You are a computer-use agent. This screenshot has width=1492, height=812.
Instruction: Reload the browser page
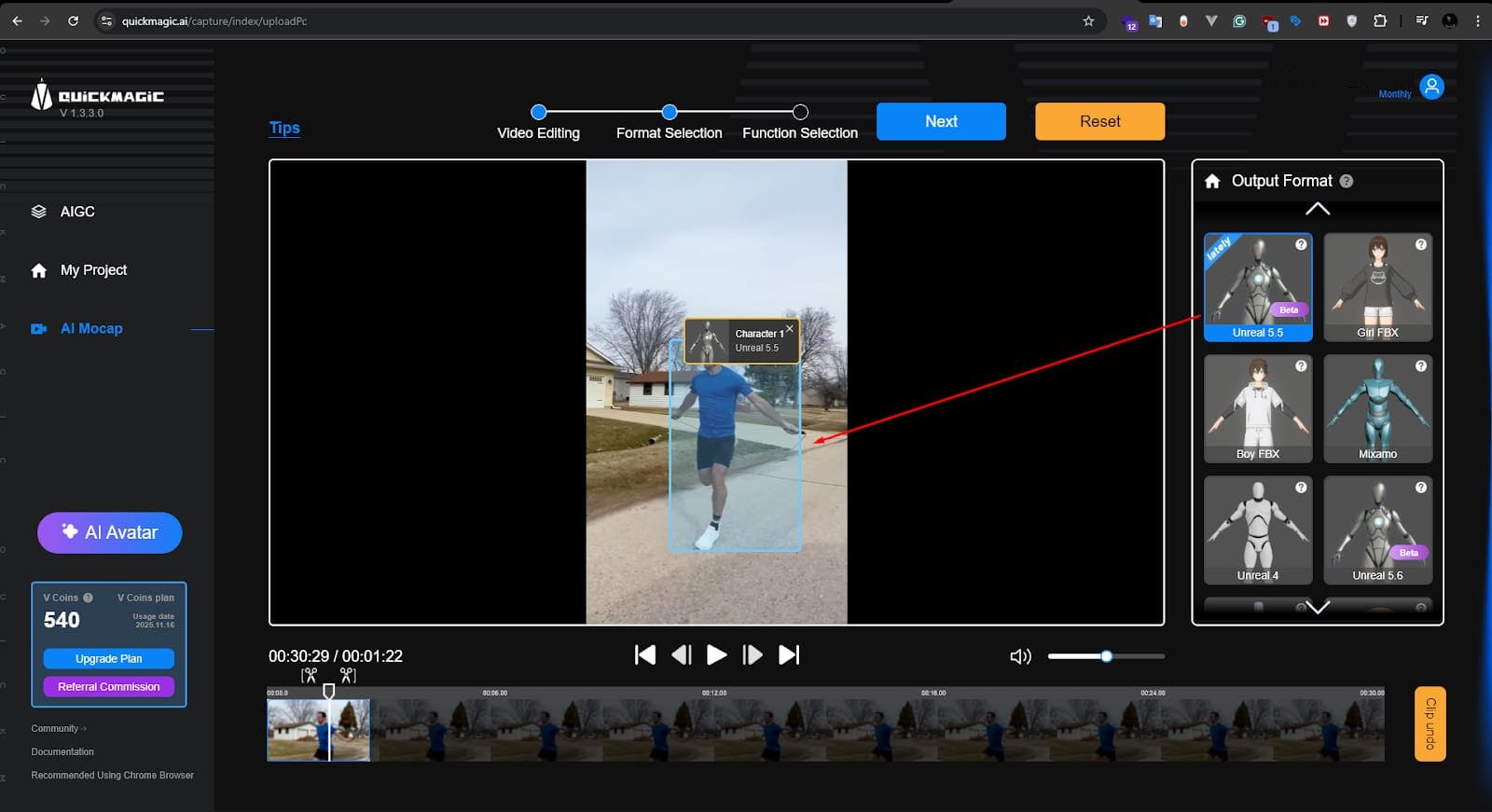tap(73, 21)
